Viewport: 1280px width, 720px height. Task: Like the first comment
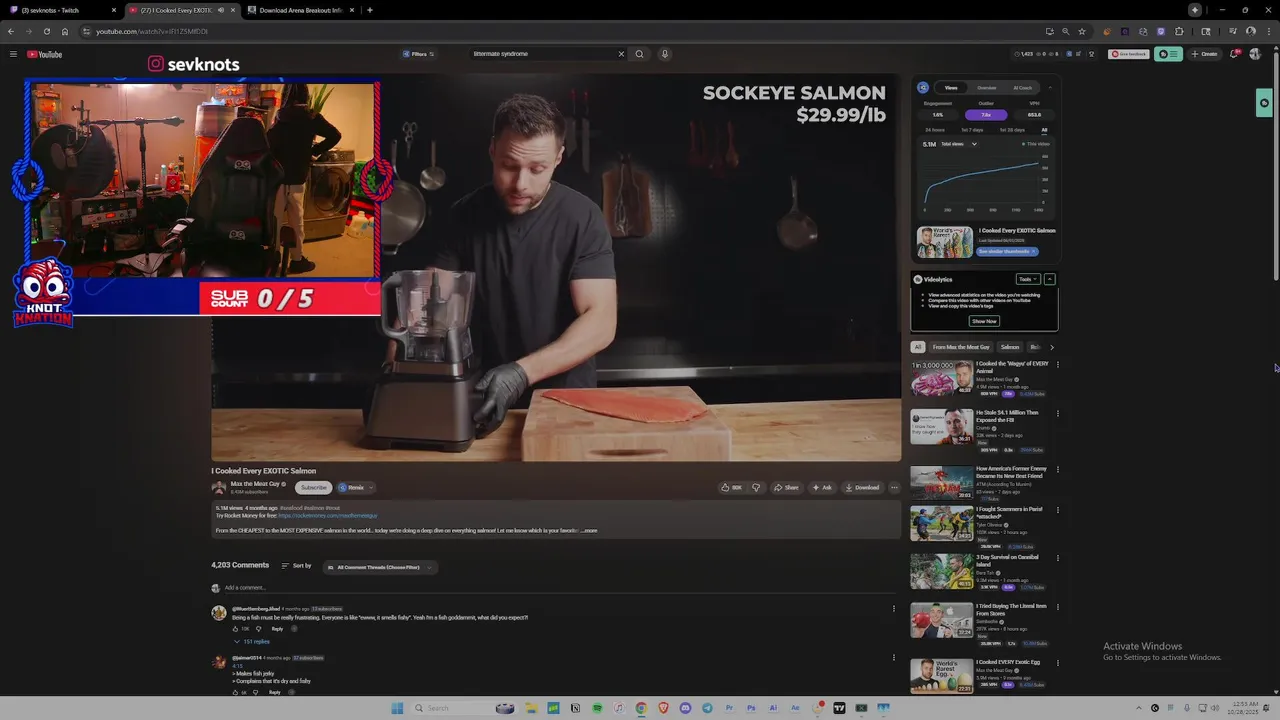tap(236, 629)
